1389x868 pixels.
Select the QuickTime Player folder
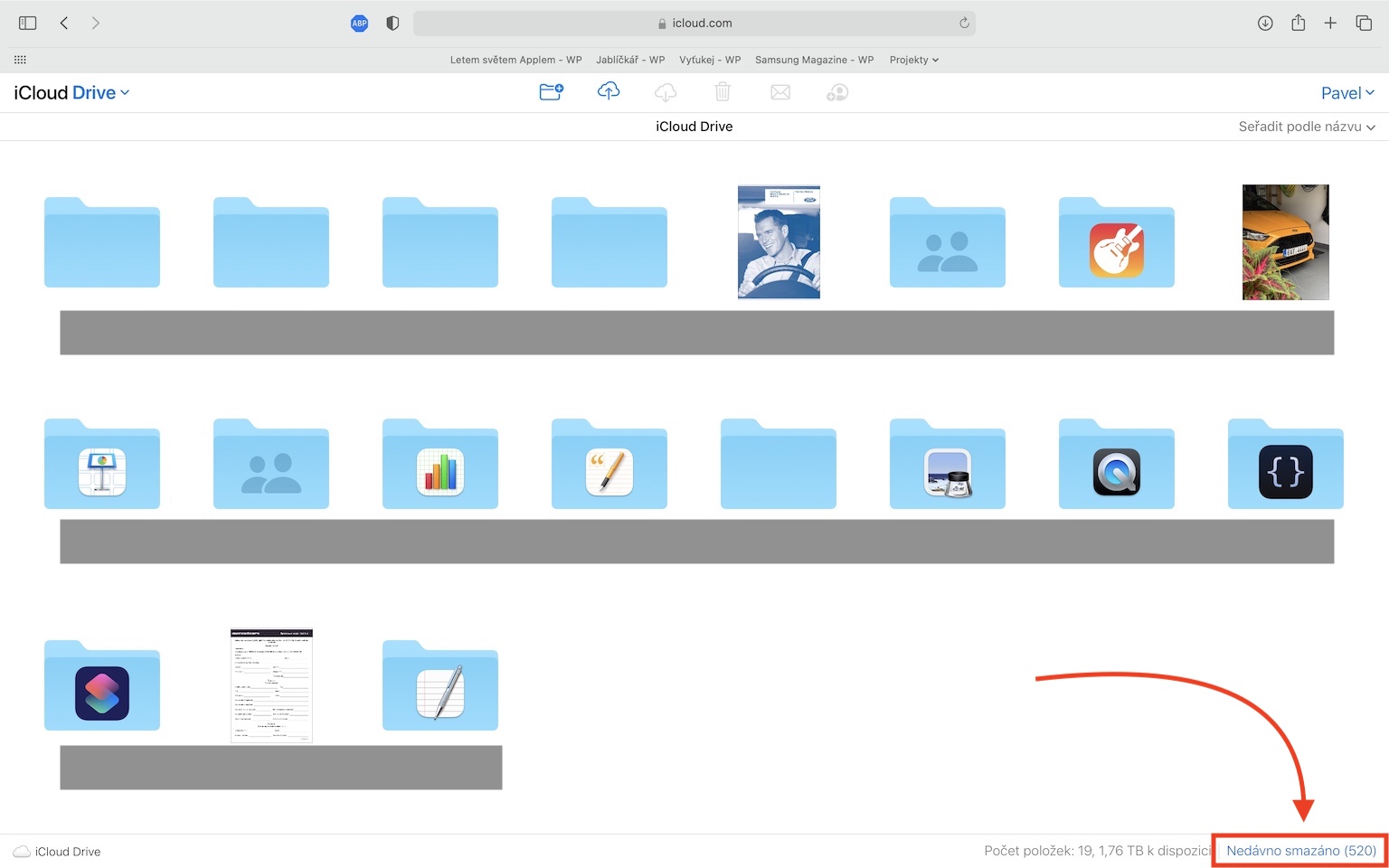[x=1117, y=464]
